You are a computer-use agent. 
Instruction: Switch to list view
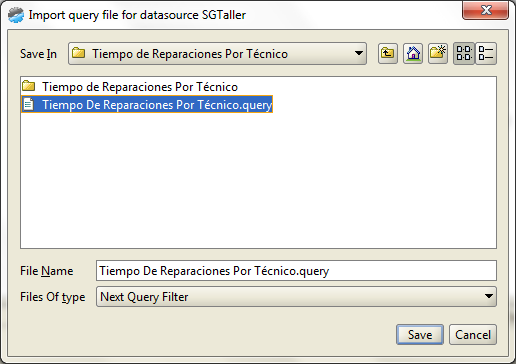tap(464, 53)
